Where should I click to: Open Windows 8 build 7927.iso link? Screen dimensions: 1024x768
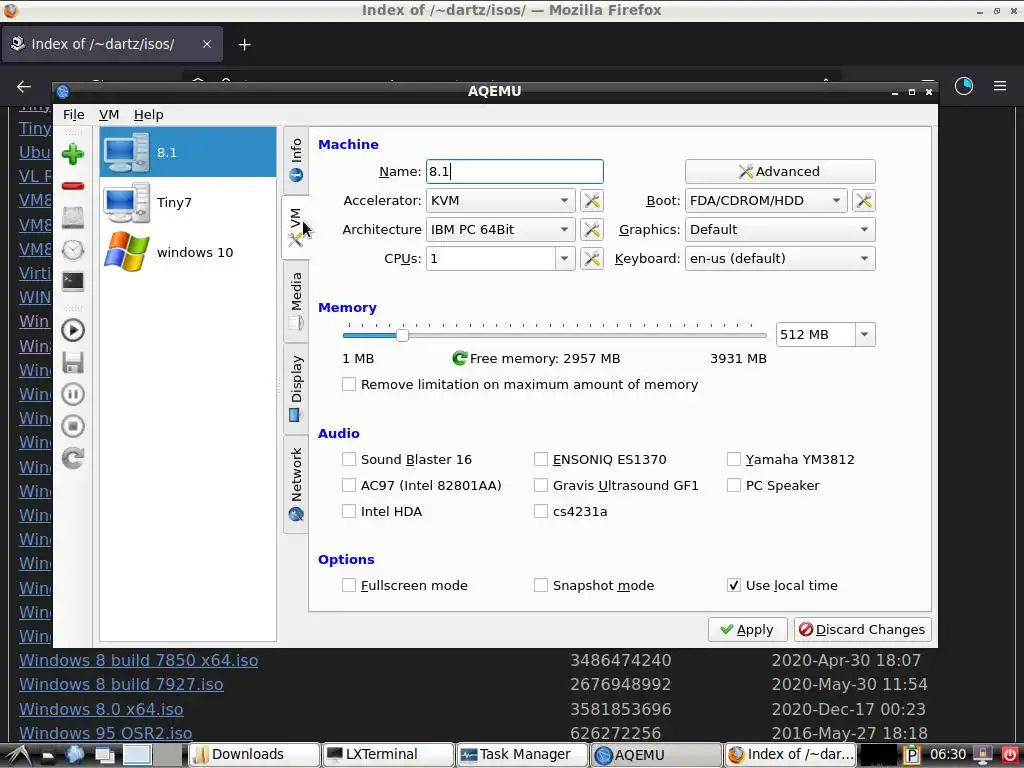121,684
